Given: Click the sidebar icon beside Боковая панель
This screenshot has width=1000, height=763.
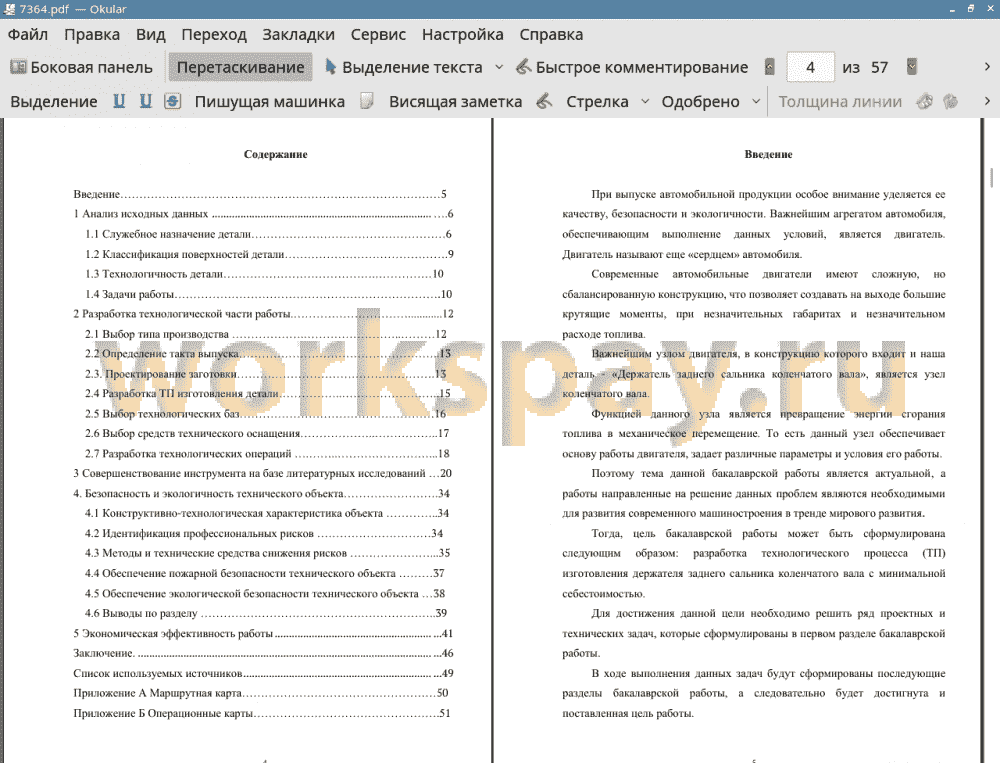Looking at the screenshot, I should click(x=18, y=67).
